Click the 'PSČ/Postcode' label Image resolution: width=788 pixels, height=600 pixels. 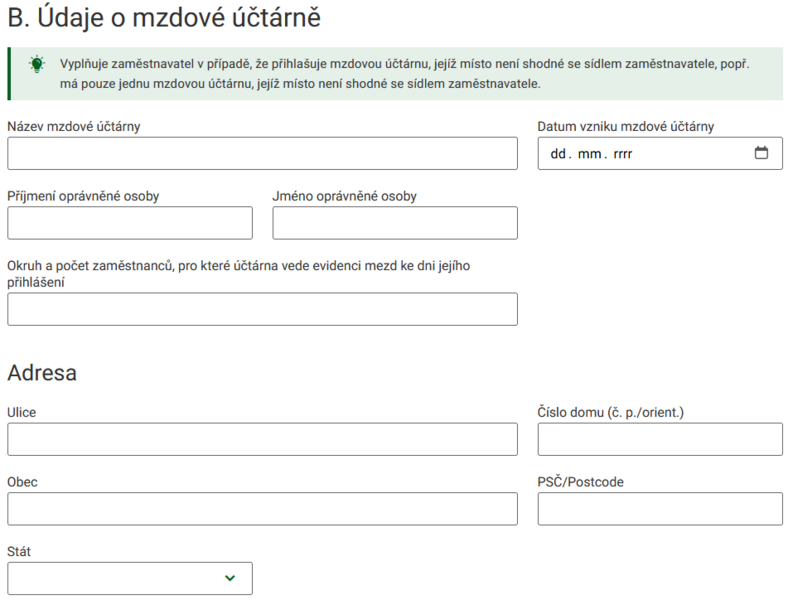(580, 482)
